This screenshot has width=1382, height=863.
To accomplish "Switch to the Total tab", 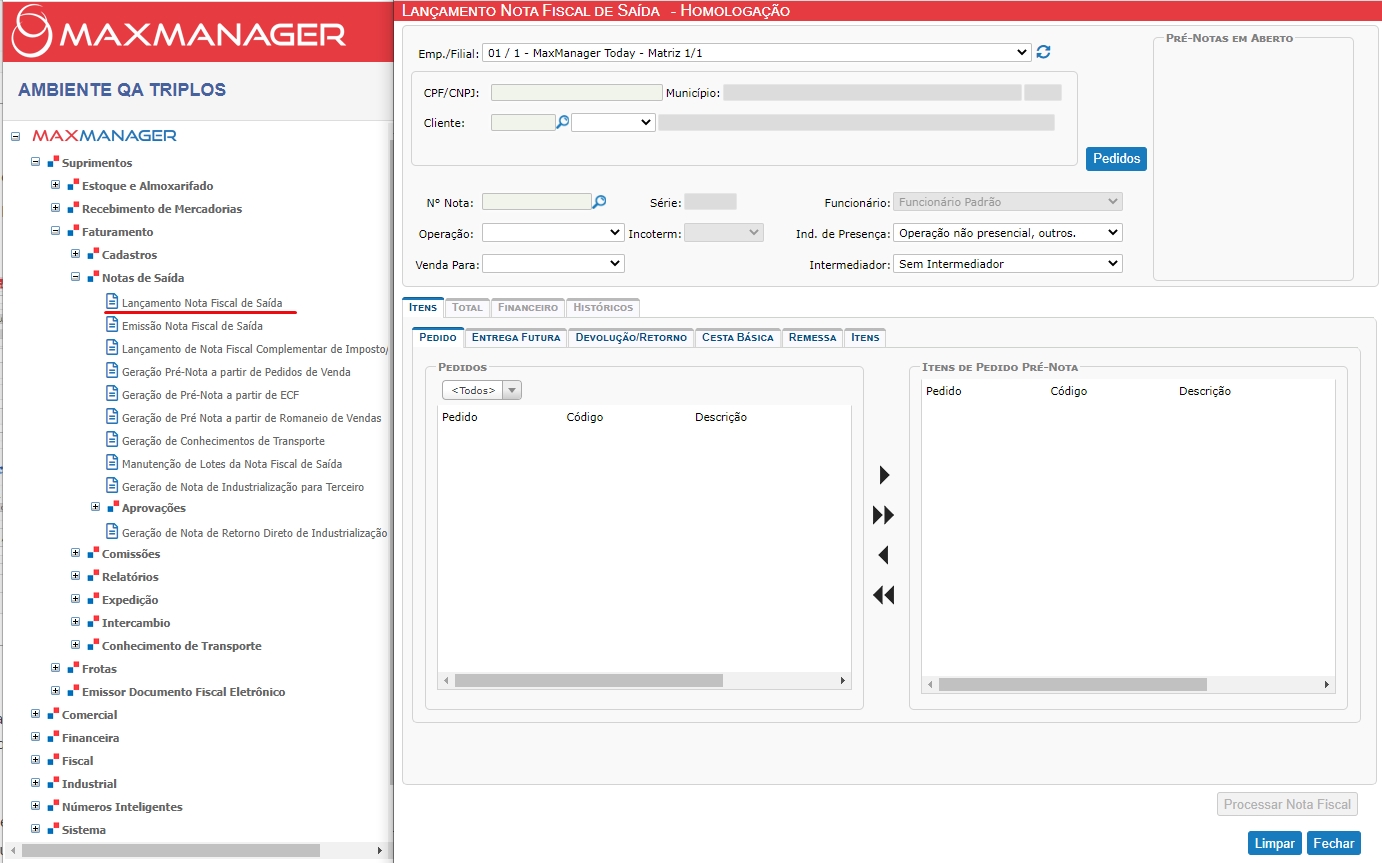I will 467,307.
